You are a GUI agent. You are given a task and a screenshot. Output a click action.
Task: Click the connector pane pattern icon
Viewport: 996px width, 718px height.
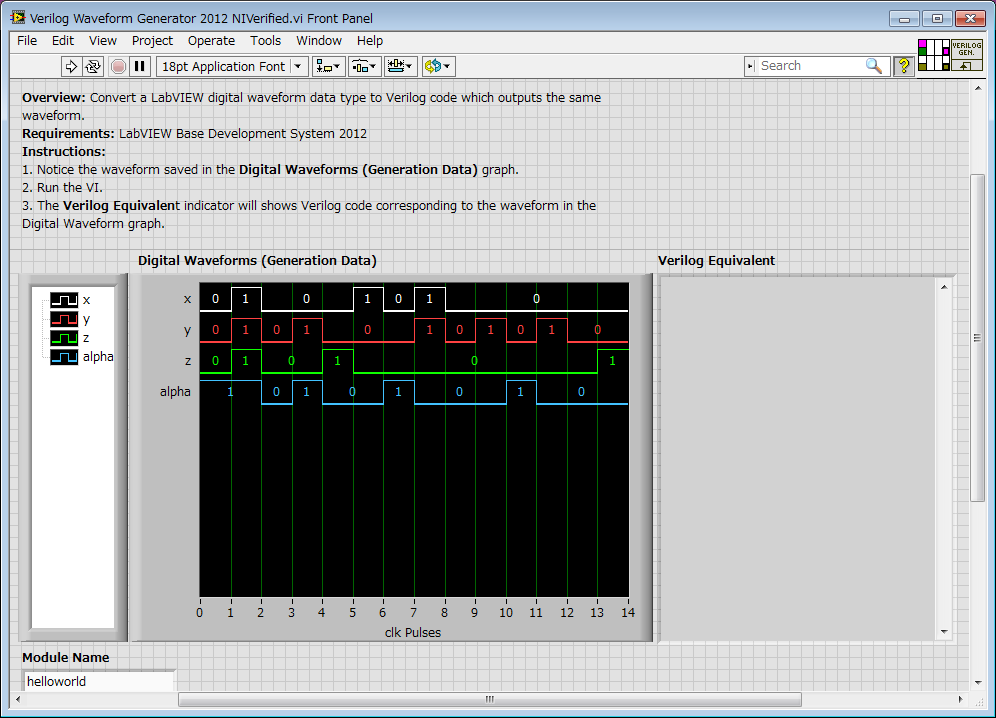pyautogui.click(x=932, y=55)
